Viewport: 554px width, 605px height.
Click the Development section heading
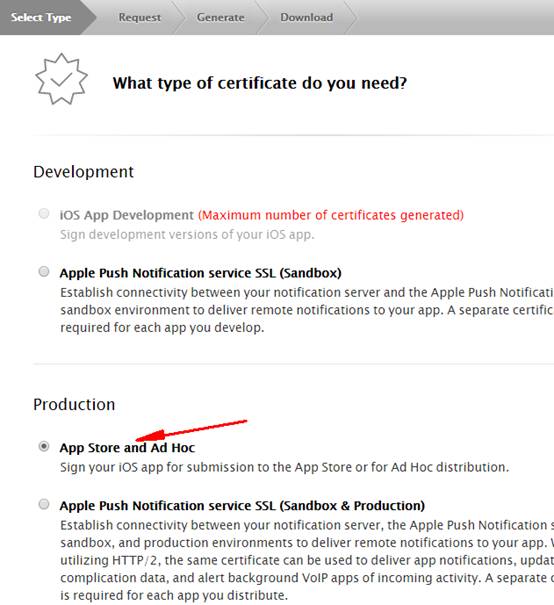click(83, 172)
